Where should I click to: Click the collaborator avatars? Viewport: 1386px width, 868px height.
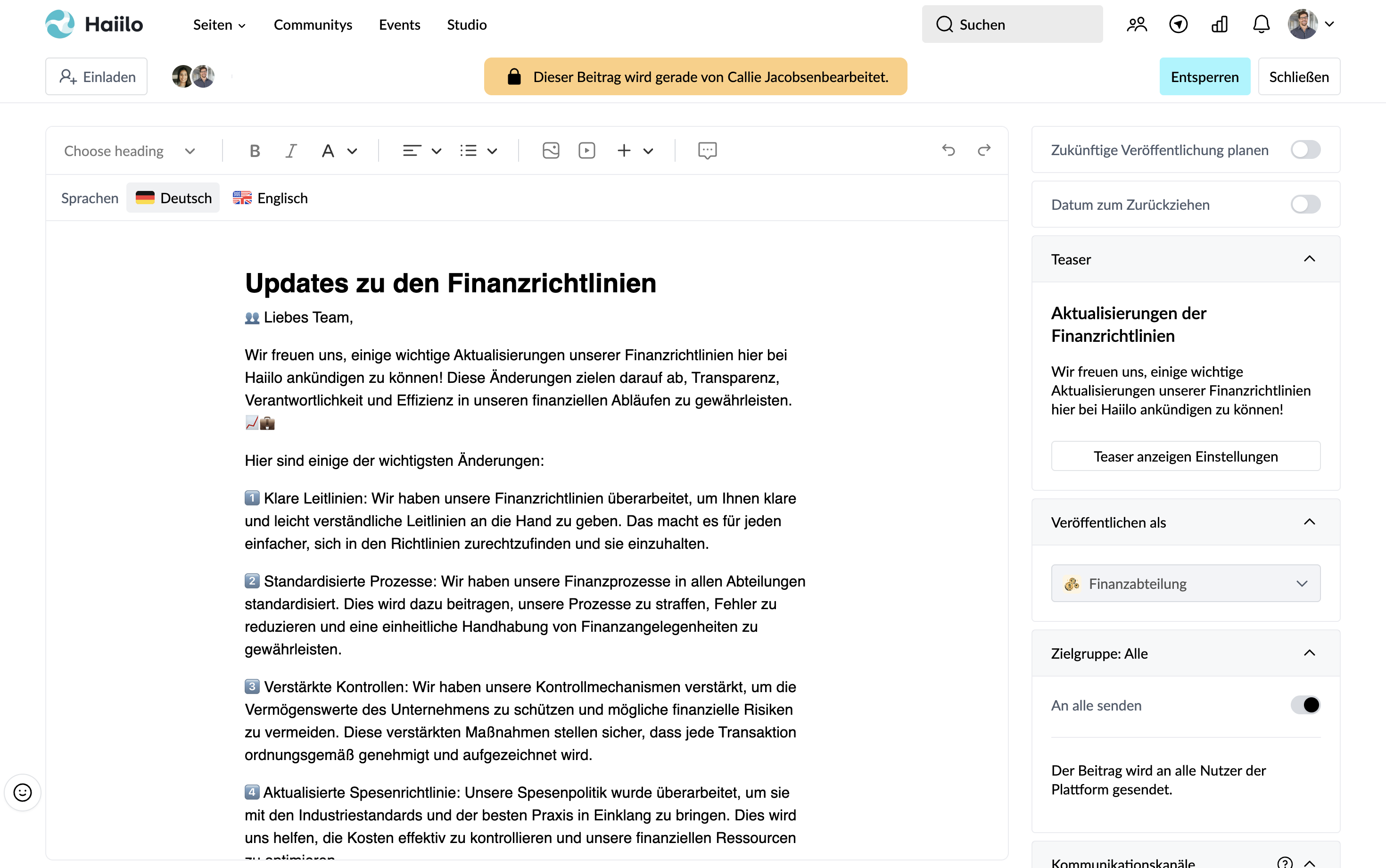(193, 76)
